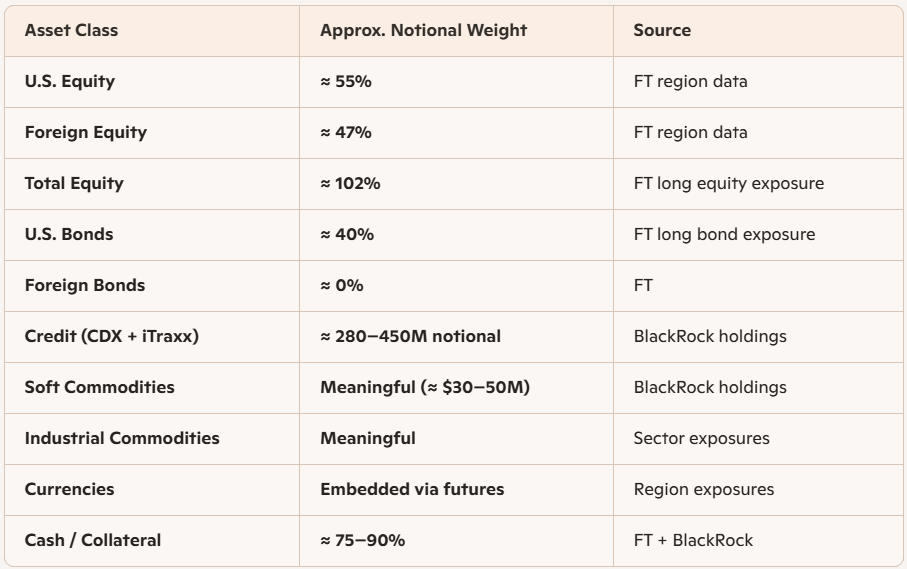Click the Approx. Notional Weight header
This screenshot has height=569, width=907.
pyautogui.click(x=423, y=30)
